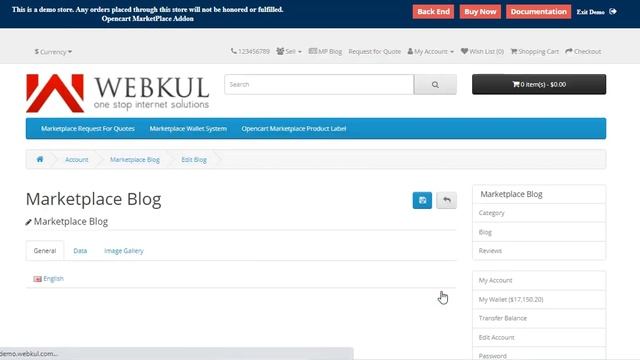Open Reviews in sidebar

[539, 251]
